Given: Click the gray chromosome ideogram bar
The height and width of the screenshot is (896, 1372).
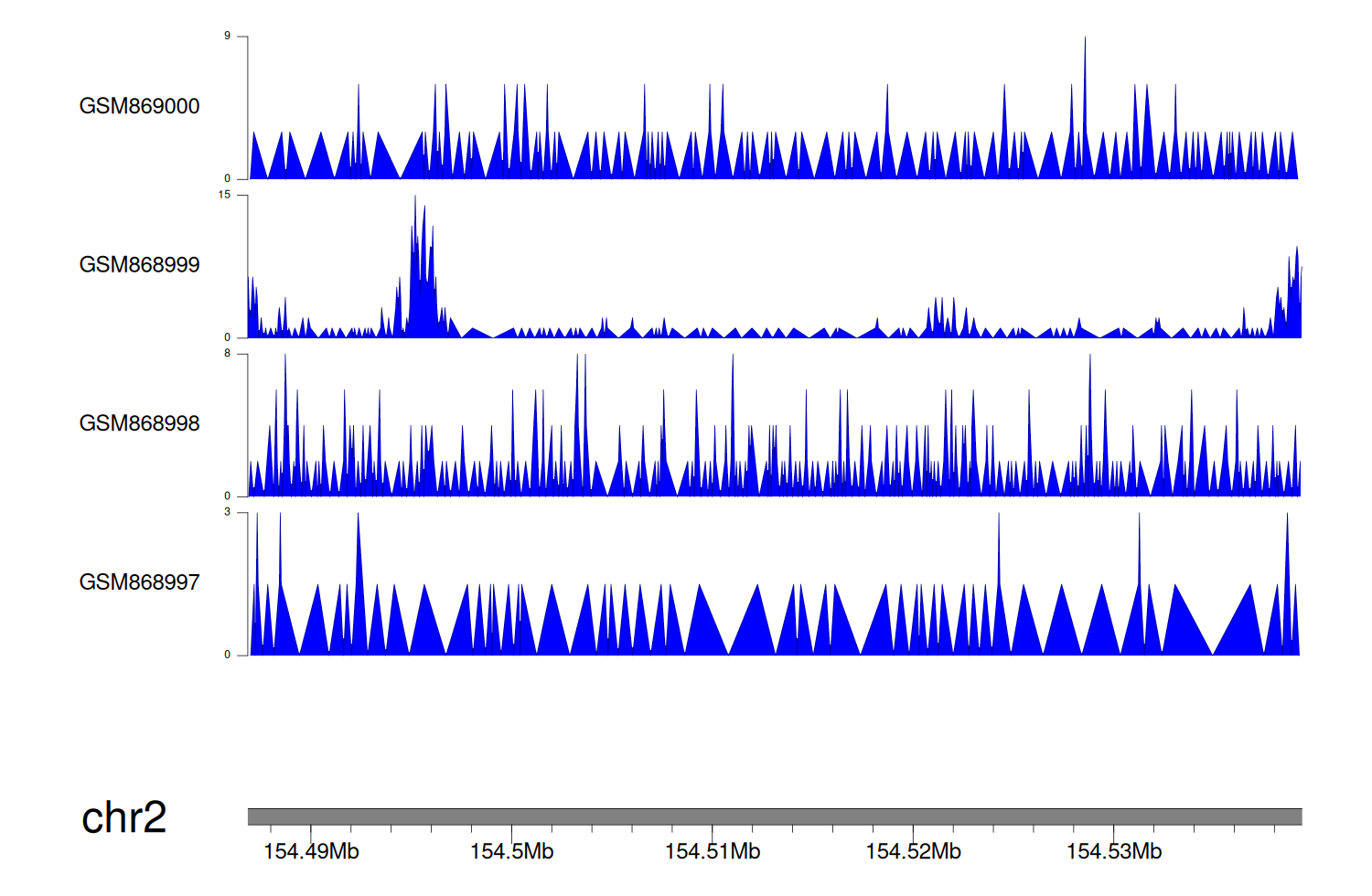Looking at the screenshot, I should coord(774,816).
